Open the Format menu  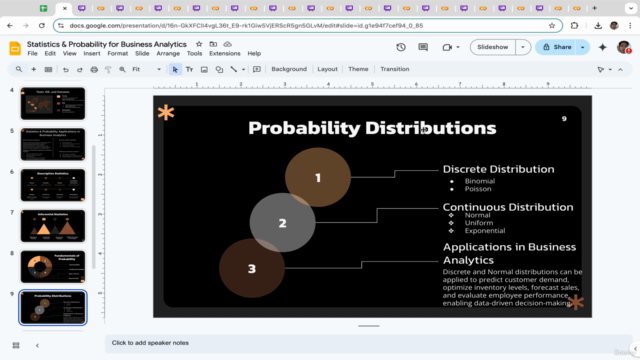click(118, 53)
